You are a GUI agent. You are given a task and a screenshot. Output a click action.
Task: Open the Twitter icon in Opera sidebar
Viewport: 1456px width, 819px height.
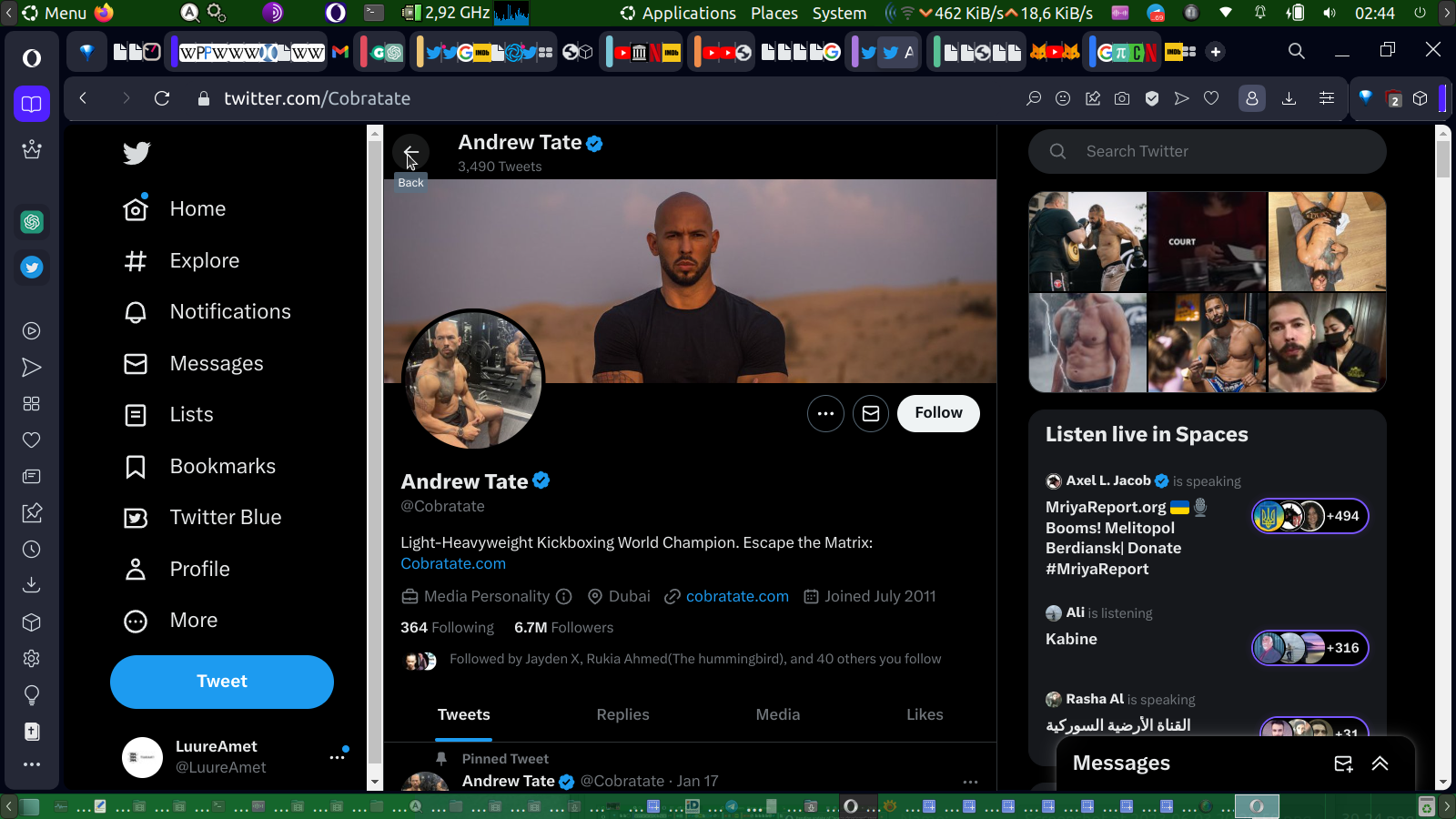click(32, 268)
